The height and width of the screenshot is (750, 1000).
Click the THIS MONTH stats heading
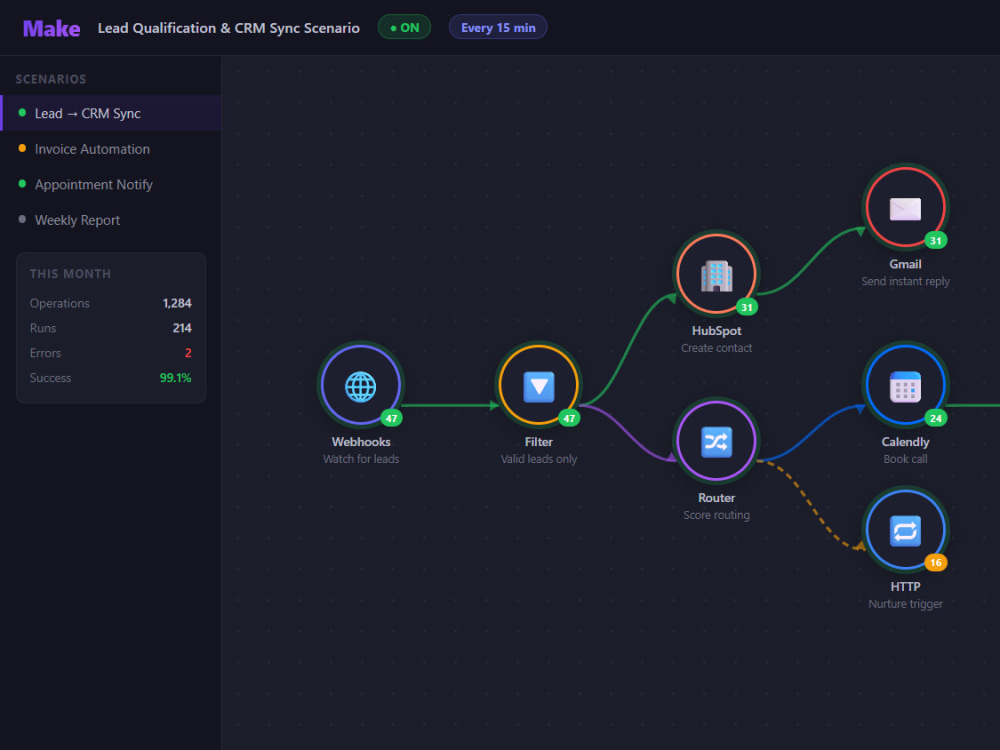click(x=70, y=274)
